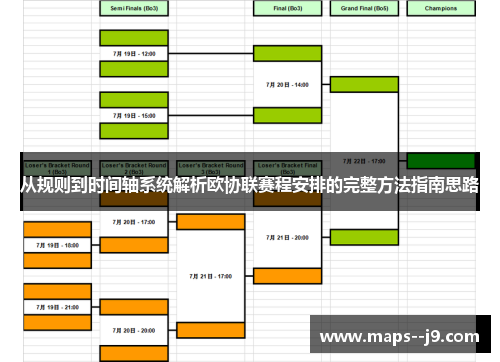Select the Semi Finals (Bo3) header cell
The width and height of the screenshot is (500, 362).
point(134,8)
